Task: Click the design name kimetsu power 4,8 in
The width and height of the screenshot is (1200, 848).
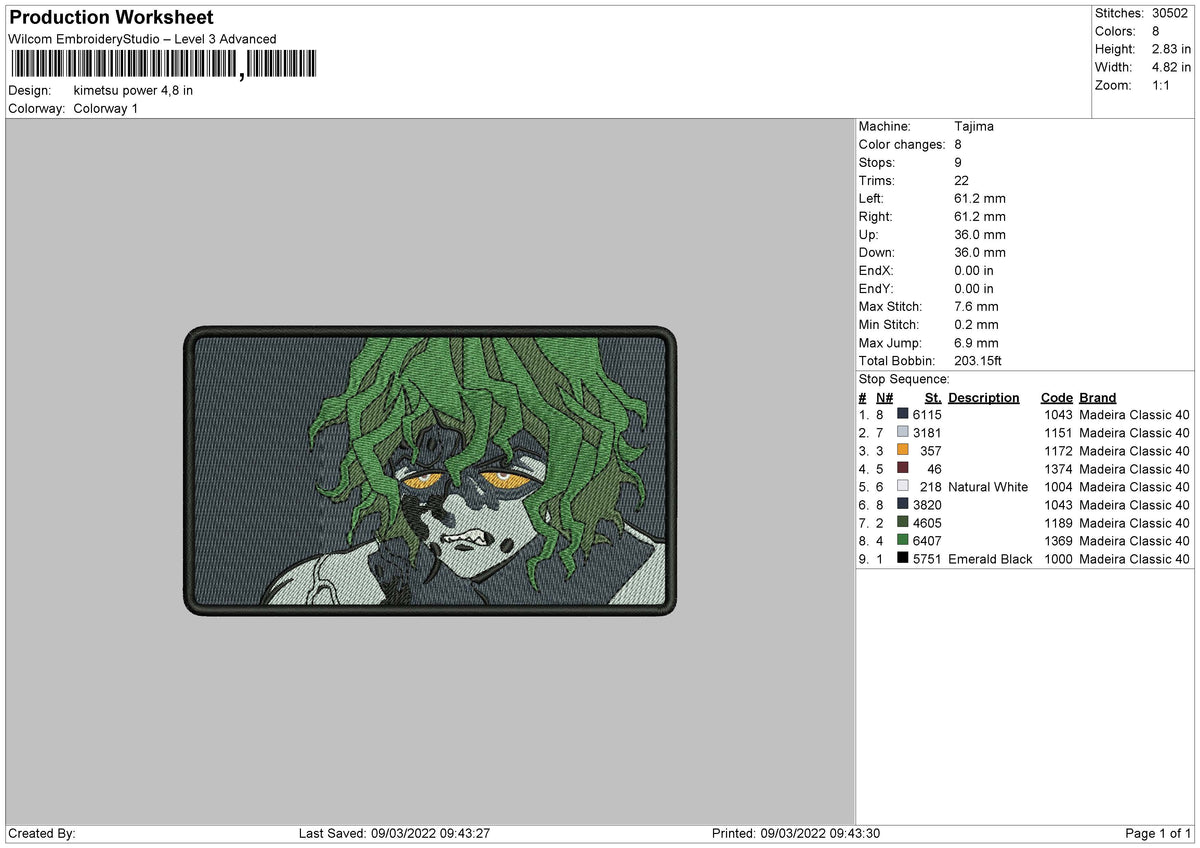Action: pos(134,90)
